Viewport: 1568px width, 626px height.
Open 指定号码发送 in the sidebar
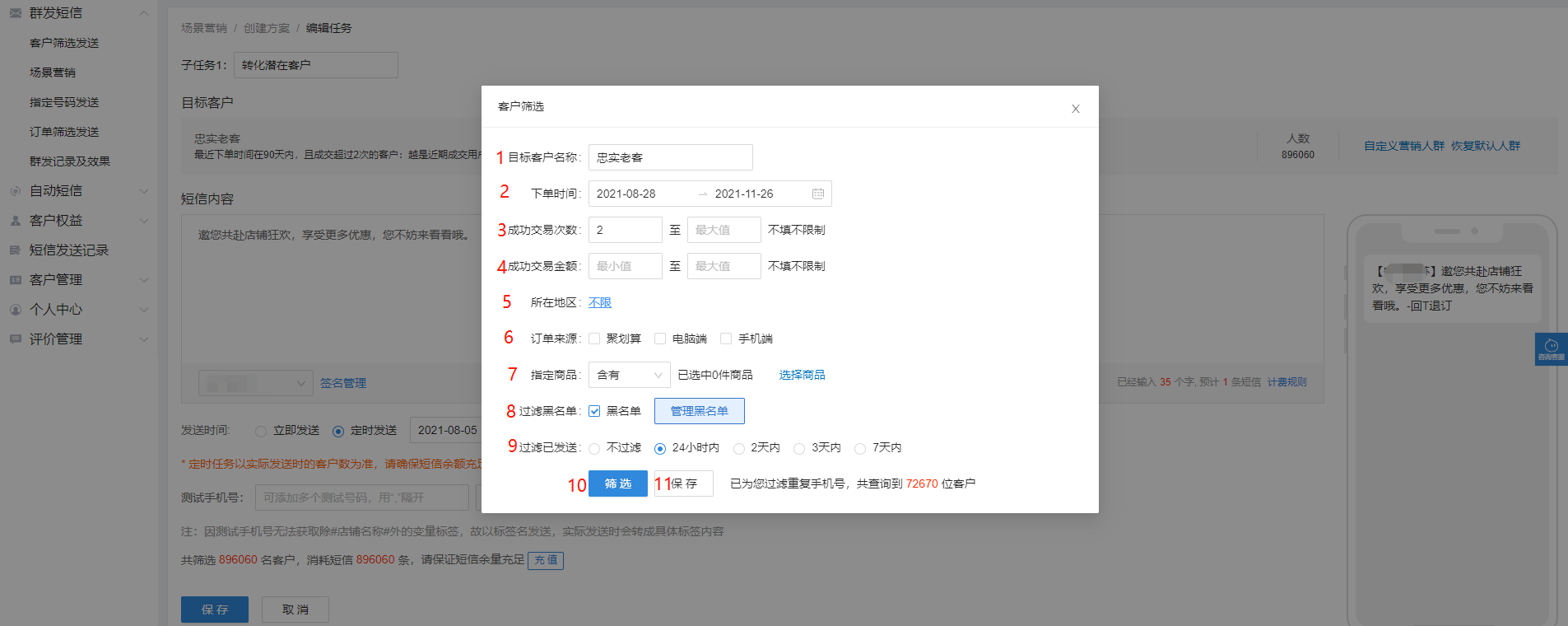tap(64, 102)
